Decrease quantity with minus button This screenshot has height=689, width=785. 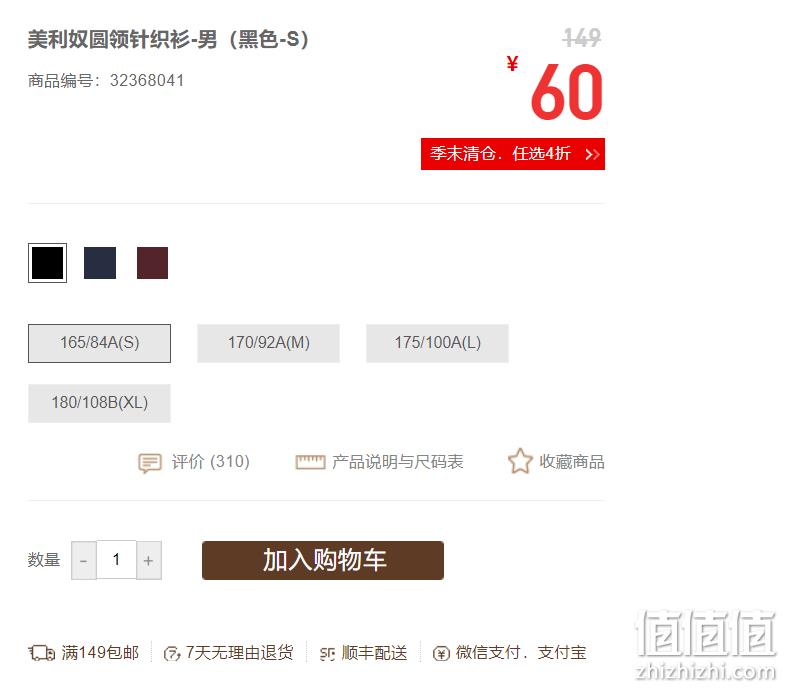point(84,560)
